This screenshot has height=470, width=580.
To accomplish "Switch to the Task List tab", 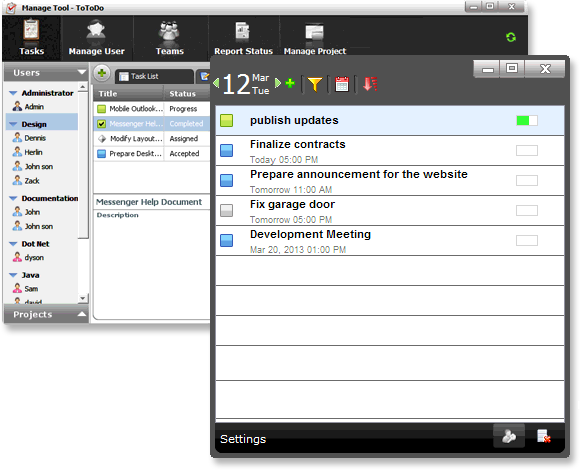I will coord(154,76).
